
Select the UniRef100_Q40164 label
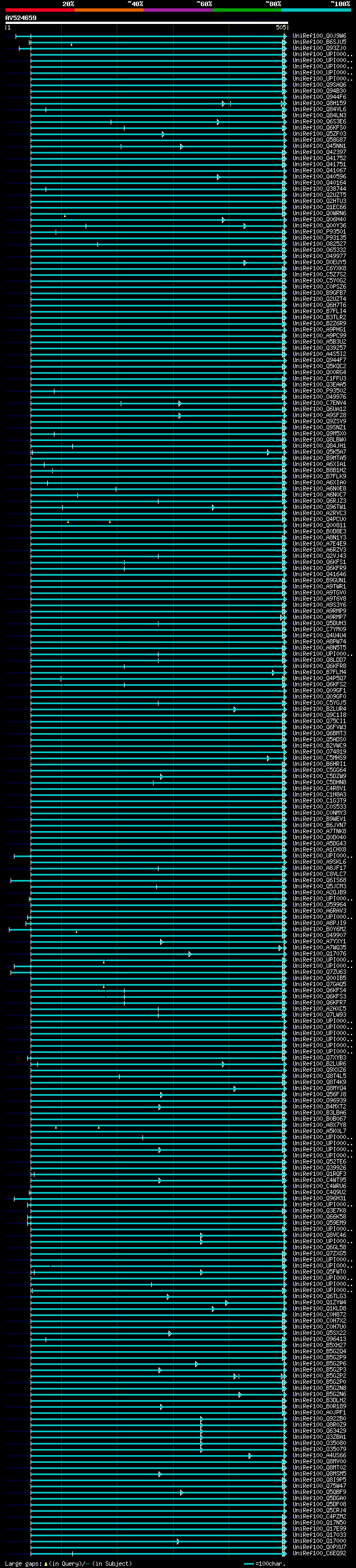coord(319,182)
